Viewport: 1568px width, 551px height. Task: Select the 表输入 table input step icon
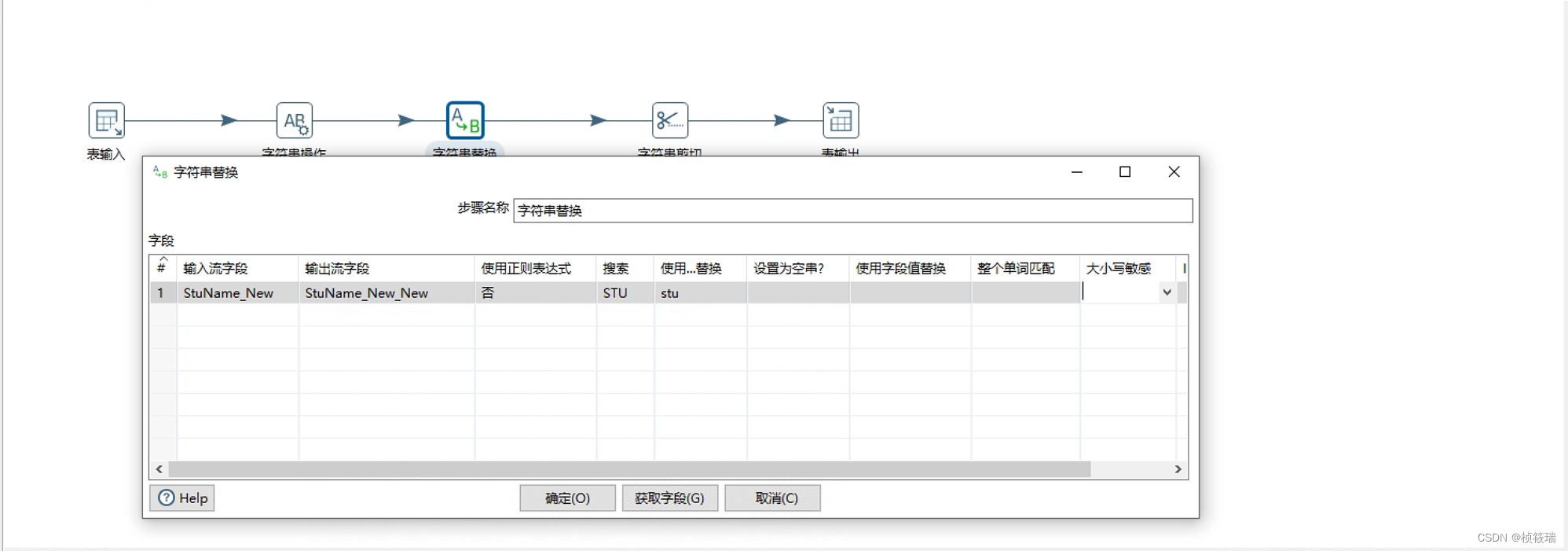click(x=106, y=120)
